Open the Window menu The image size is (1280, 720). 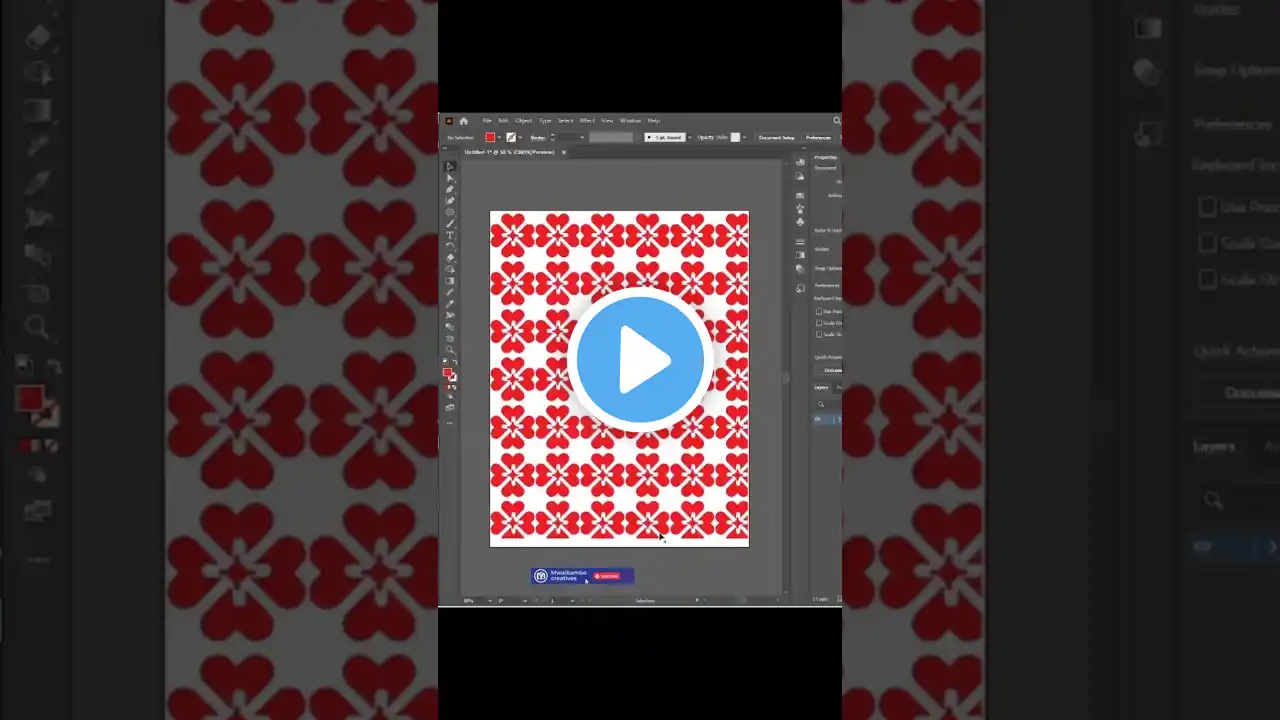630,121
